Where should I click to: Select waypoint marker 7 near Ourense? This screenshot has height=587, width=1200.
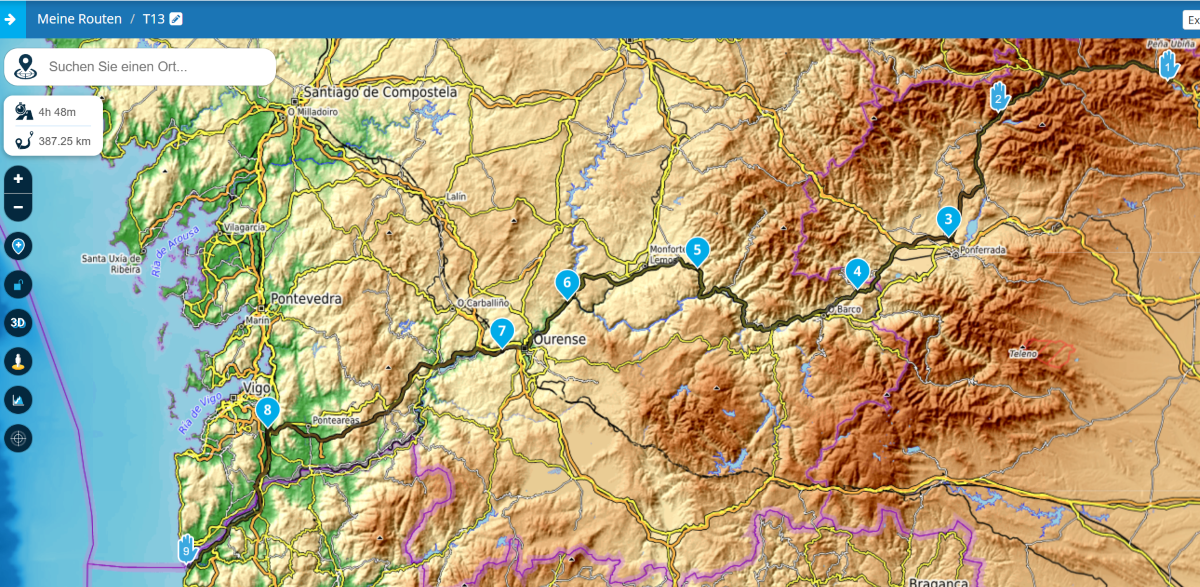[x=502, y=330]
